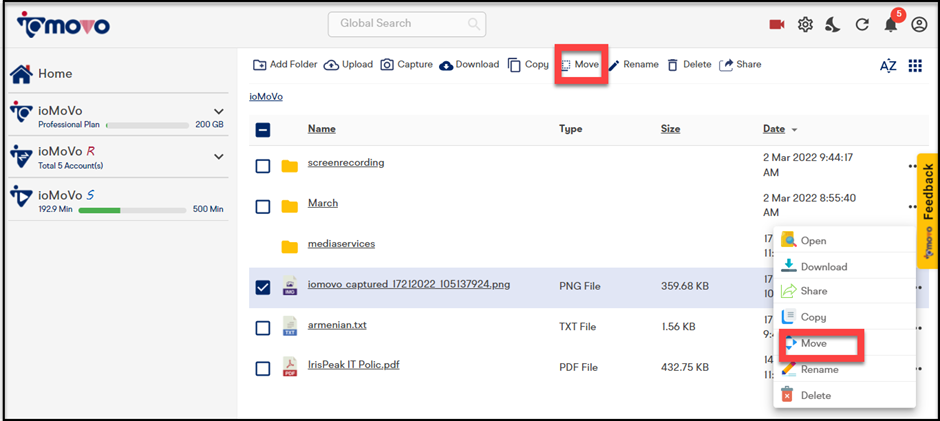Viewport: 940px width, 421px height.
Task: Expand ioMoVo R accounts chevron
Action: tap(219, 157)
